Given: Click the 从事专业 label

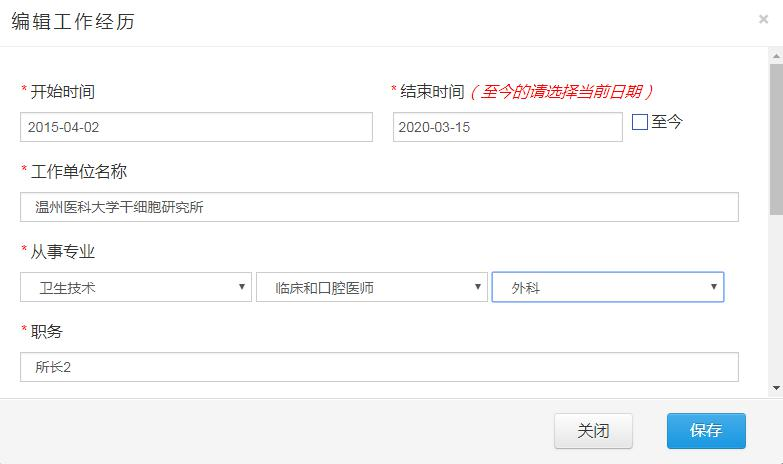Looking at the screenshot, I should [62, 251].
